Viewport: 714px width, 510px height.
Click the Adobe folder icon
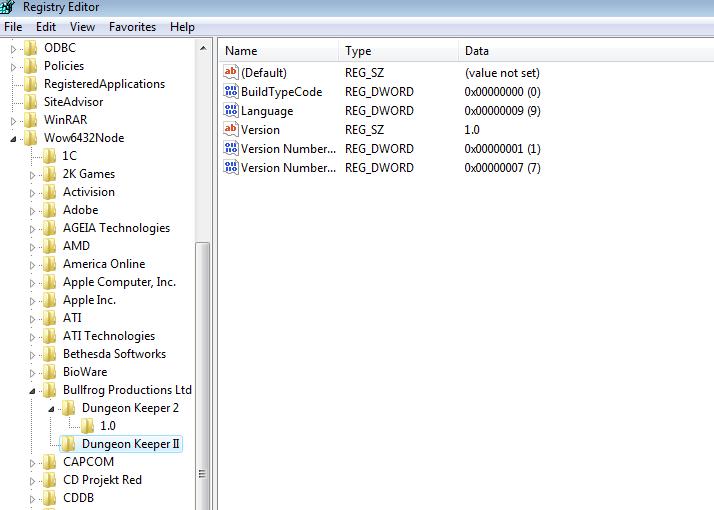coord(49,210)
